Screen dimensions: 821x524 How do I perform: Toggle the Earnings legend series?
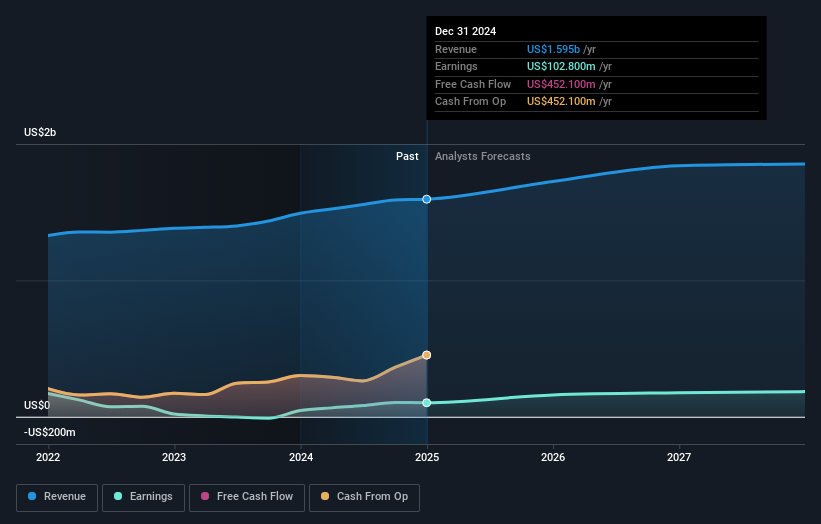tap(143, 497)
